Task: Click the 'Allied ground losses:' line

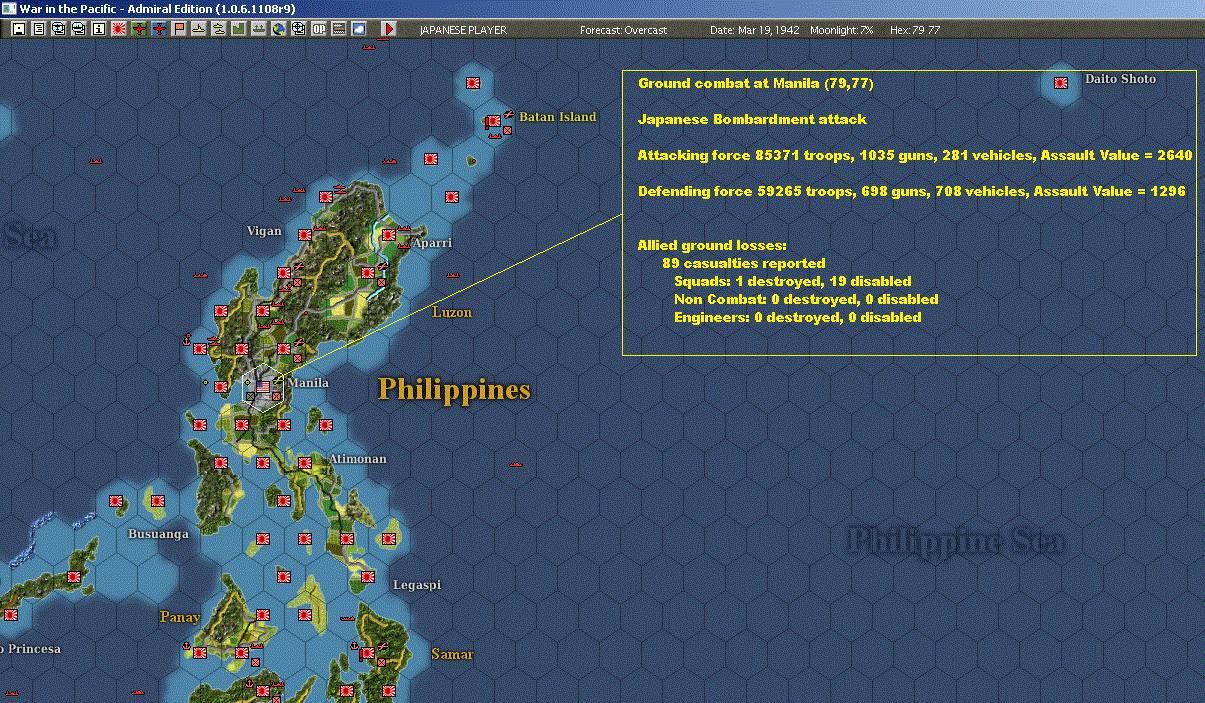Action: 712,245
